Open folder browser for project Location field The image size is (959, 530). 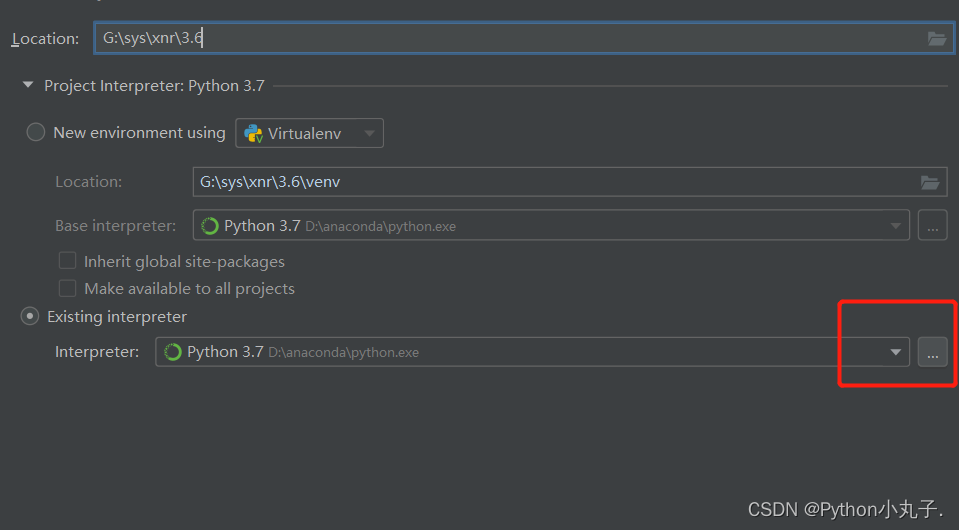(936, 39)
